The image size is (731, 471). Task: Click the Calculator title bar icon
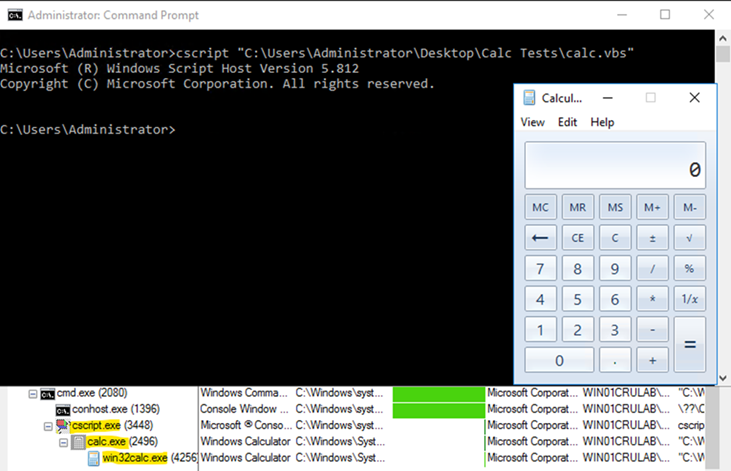[x=528, y=98]
